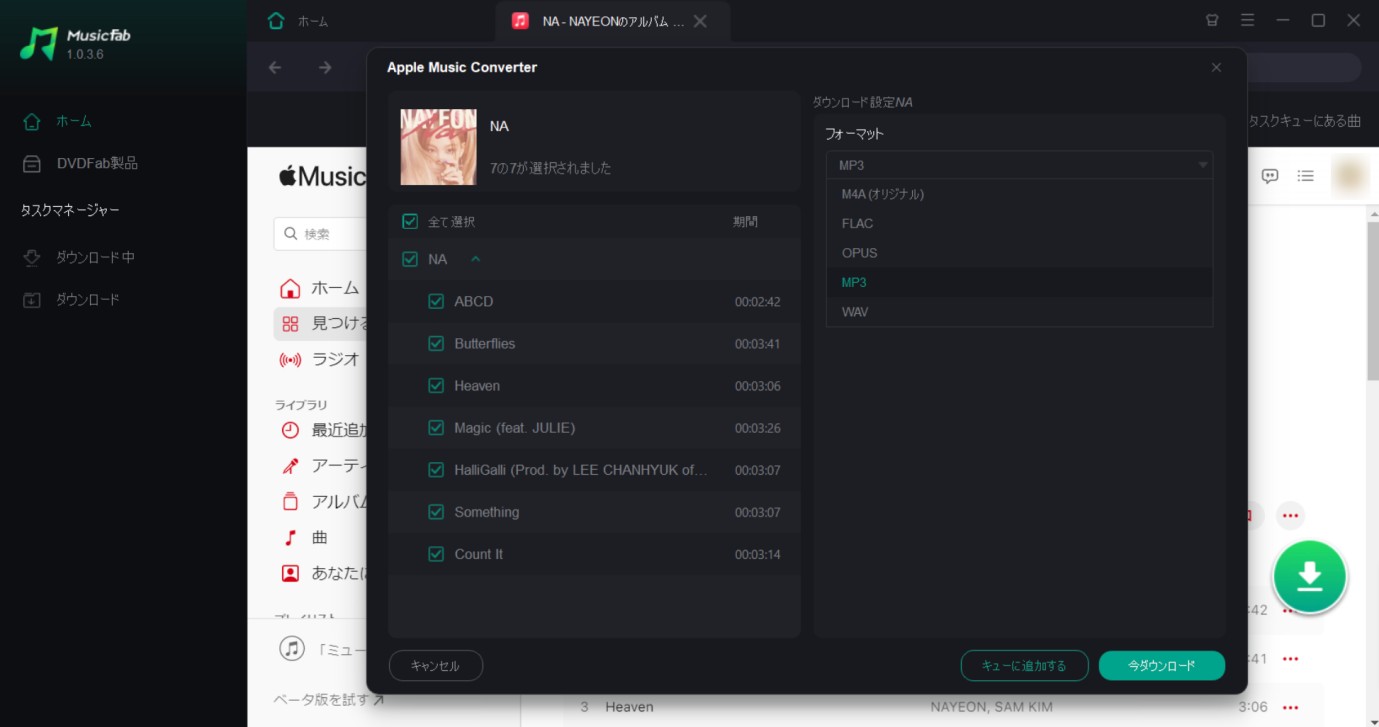Click the blurred user avatar
This screenshot has height=727, width=1379.
1350,175
